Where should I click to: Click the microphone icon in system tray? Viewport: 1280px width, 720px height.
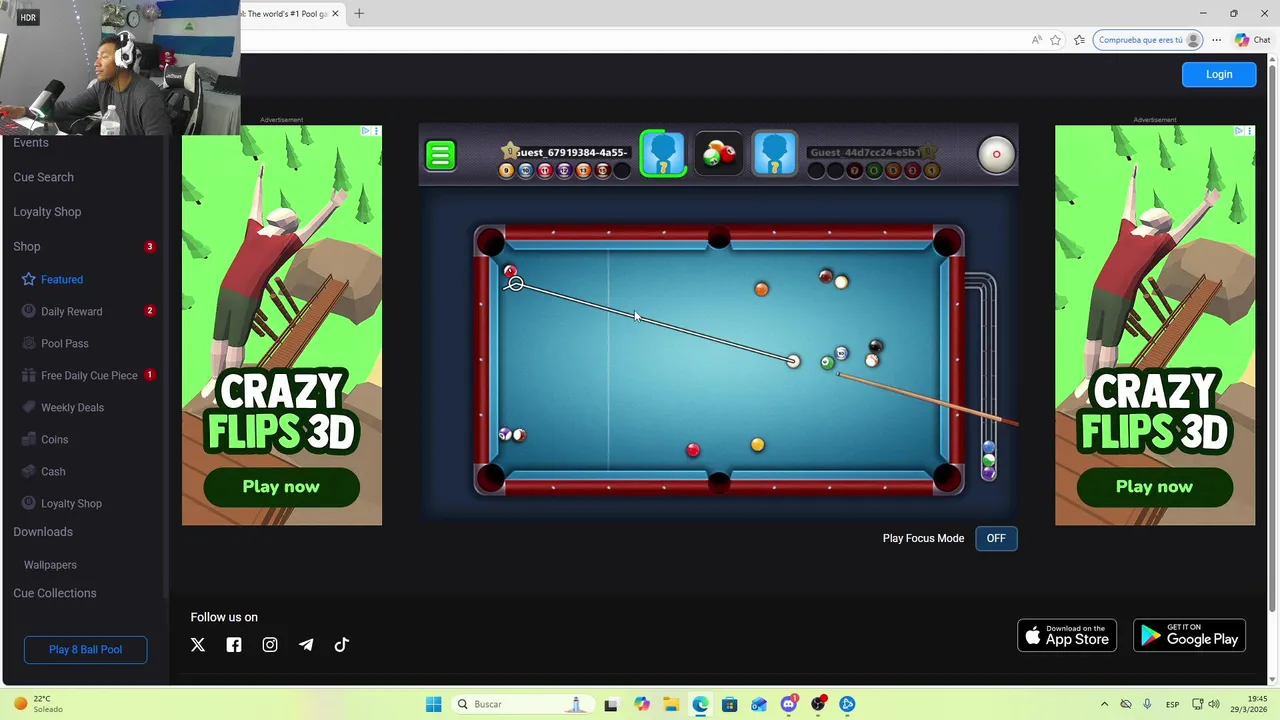coord(1147,704)
